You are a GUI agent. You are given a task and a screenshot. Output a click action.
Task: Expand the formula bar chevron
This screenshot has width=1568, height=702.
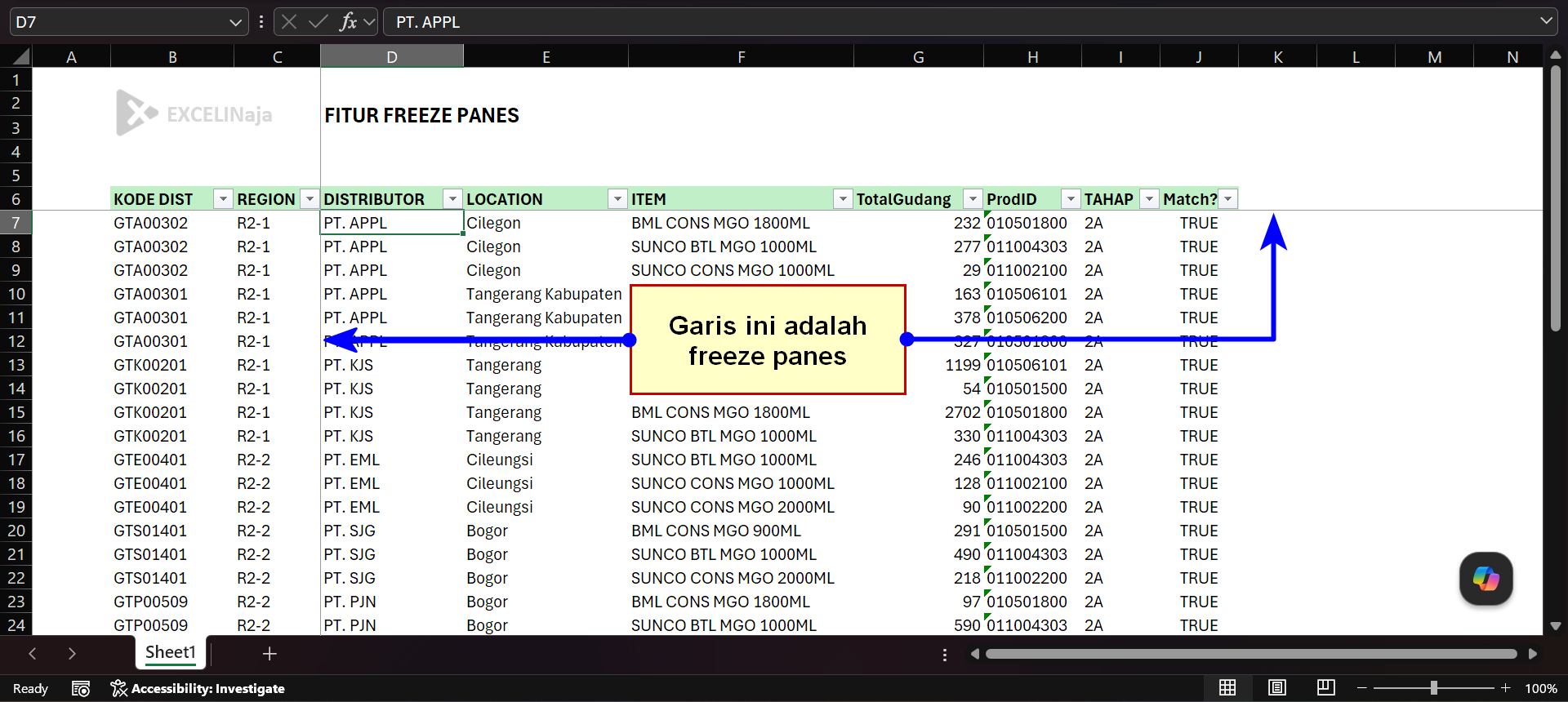(1546, 21)
